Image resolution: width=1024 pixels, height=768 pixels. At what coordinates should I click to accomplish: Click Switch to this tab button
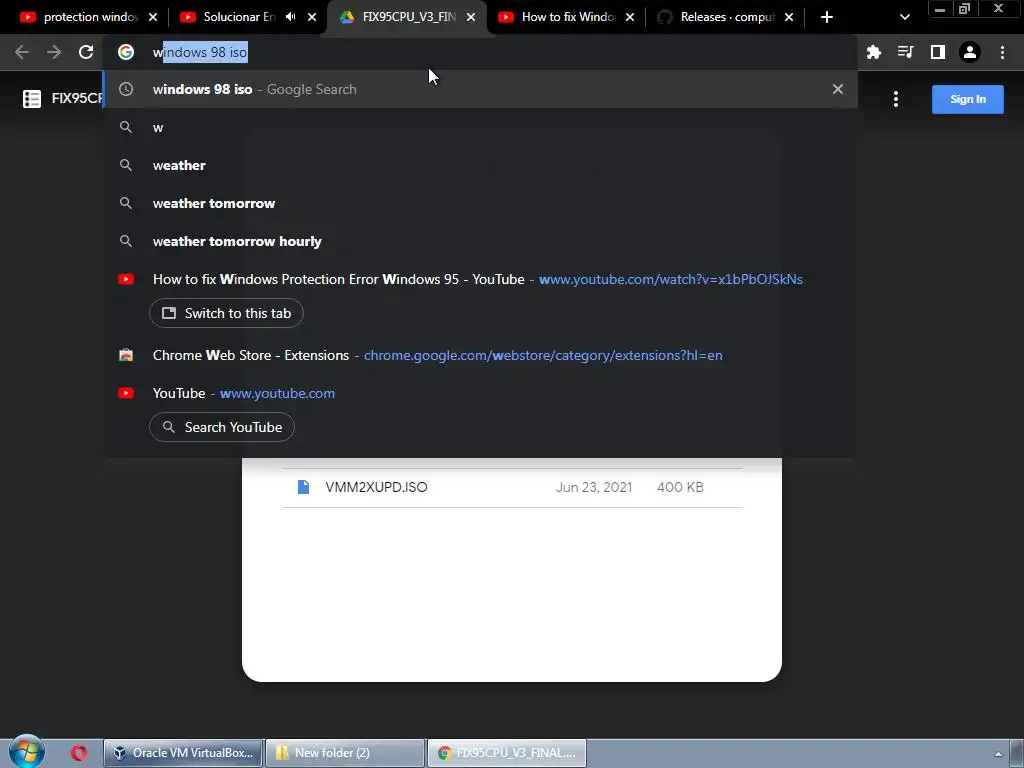click(x=226, y=313)
